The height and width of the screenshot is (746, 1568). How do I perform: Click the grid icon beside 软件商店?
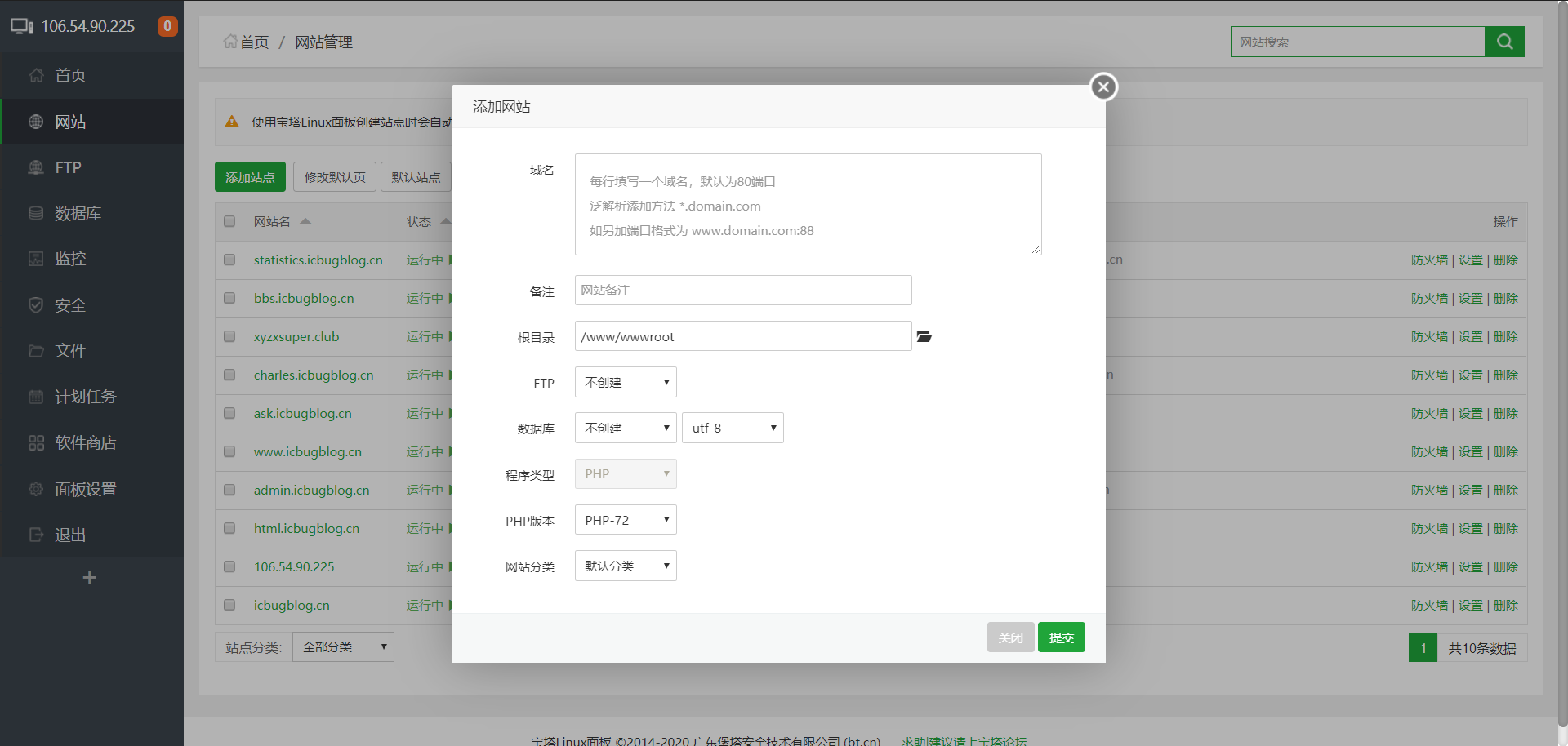click(x=36, y=443)
